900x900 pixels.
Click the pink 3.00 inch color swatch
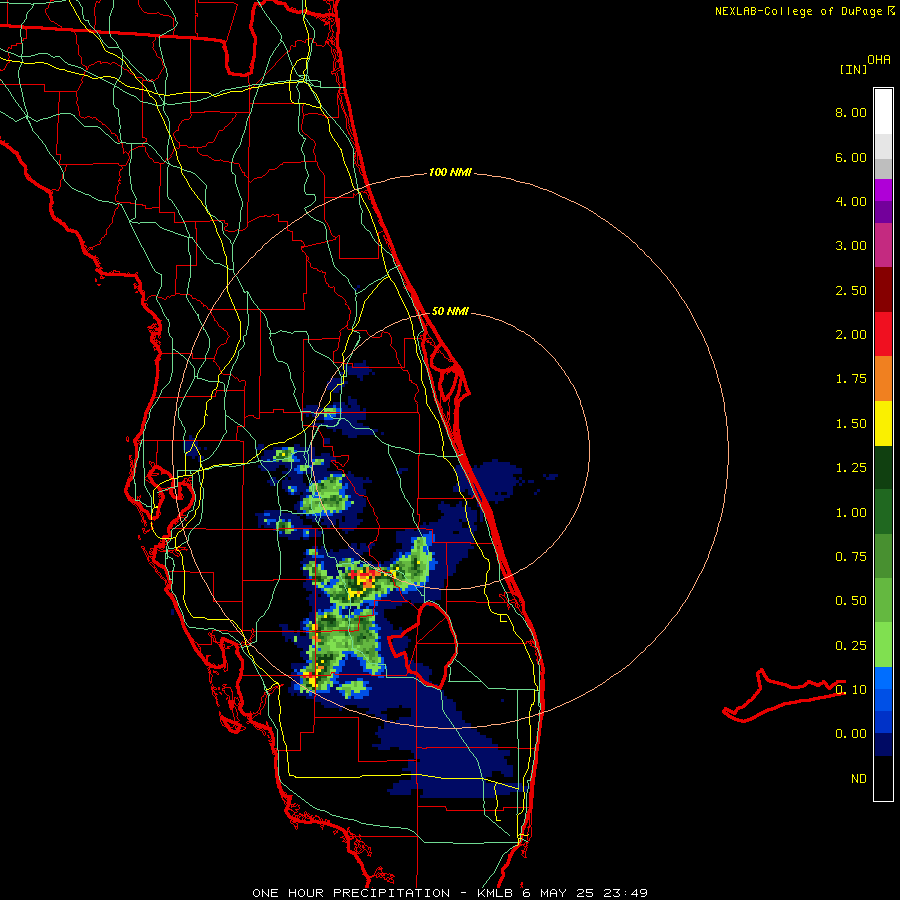[x=883, y=245]
